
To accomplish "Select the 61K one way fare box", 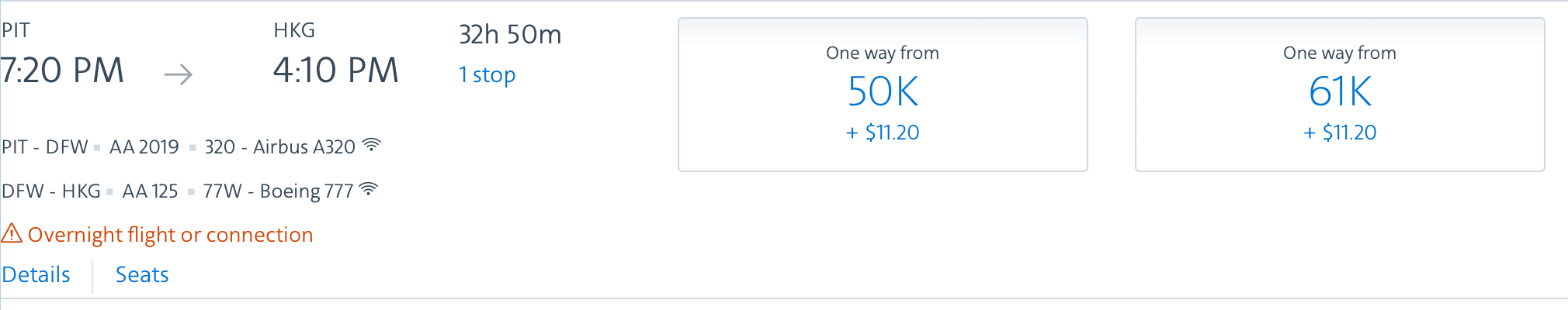I will click(x=1340, y=95).
